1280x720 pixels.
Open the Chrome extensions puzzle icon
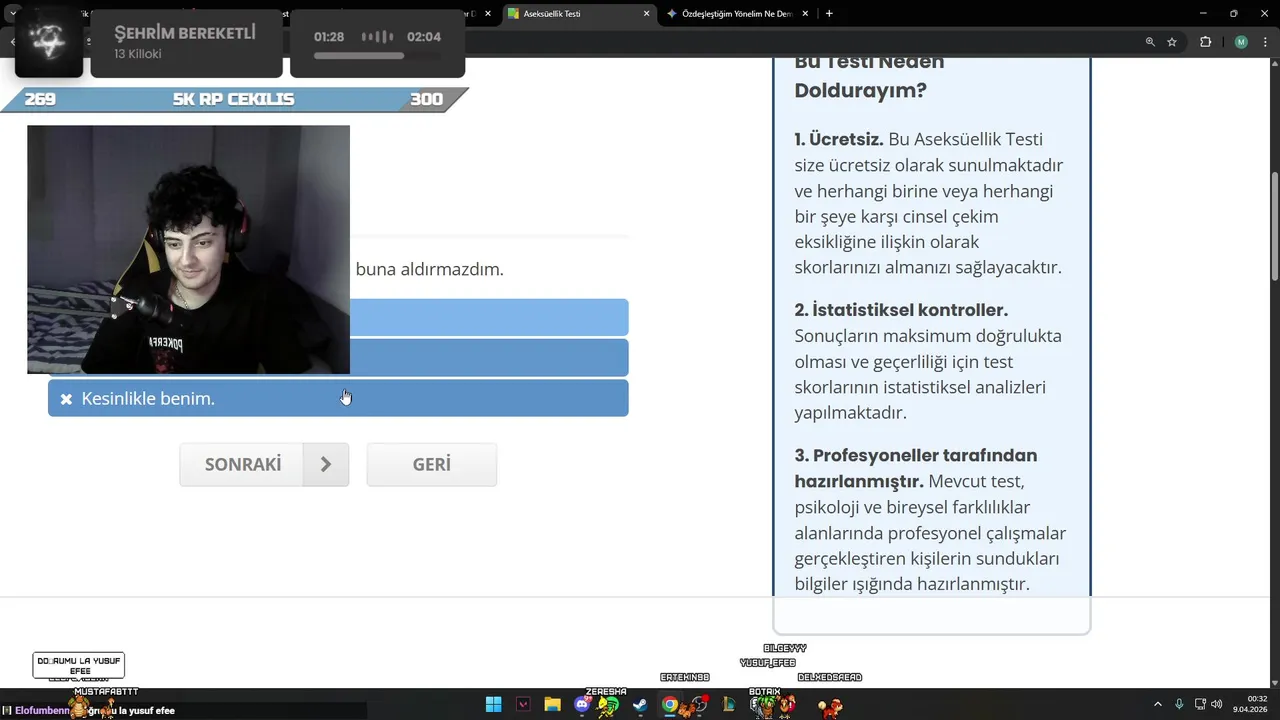pos(1205,42)
